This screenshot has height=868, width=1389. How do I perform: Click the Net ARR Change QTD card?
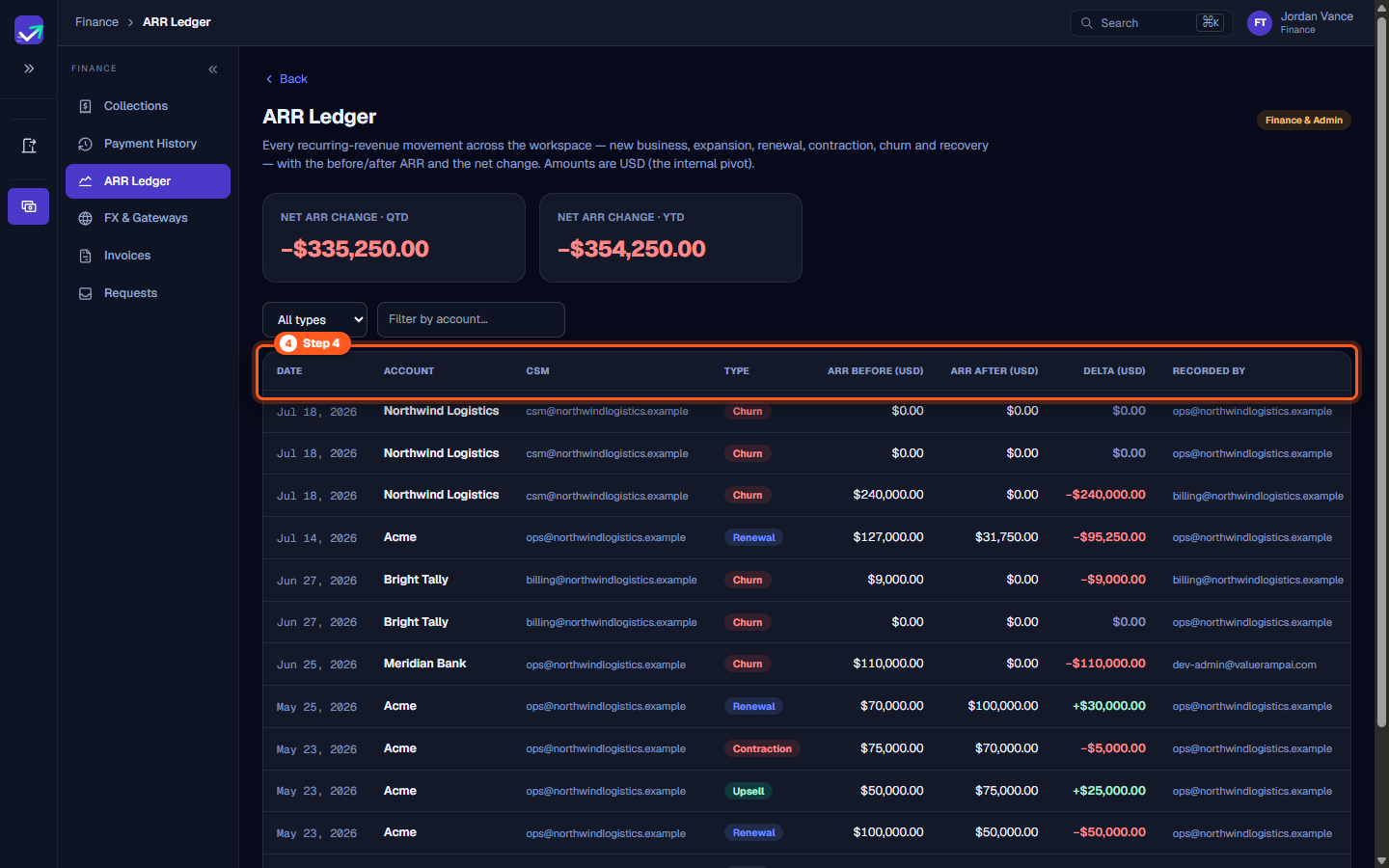point(394,237)
